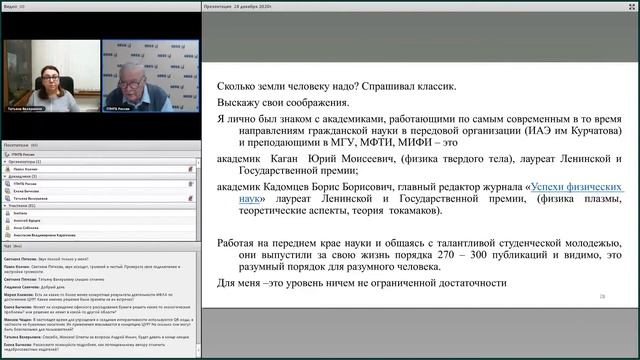Image resolution: width=640 pixels, height=360 pixels.
Task: Select the second presenter row under Докладчики
Action: pyautogui.click(x=99, y=191)
